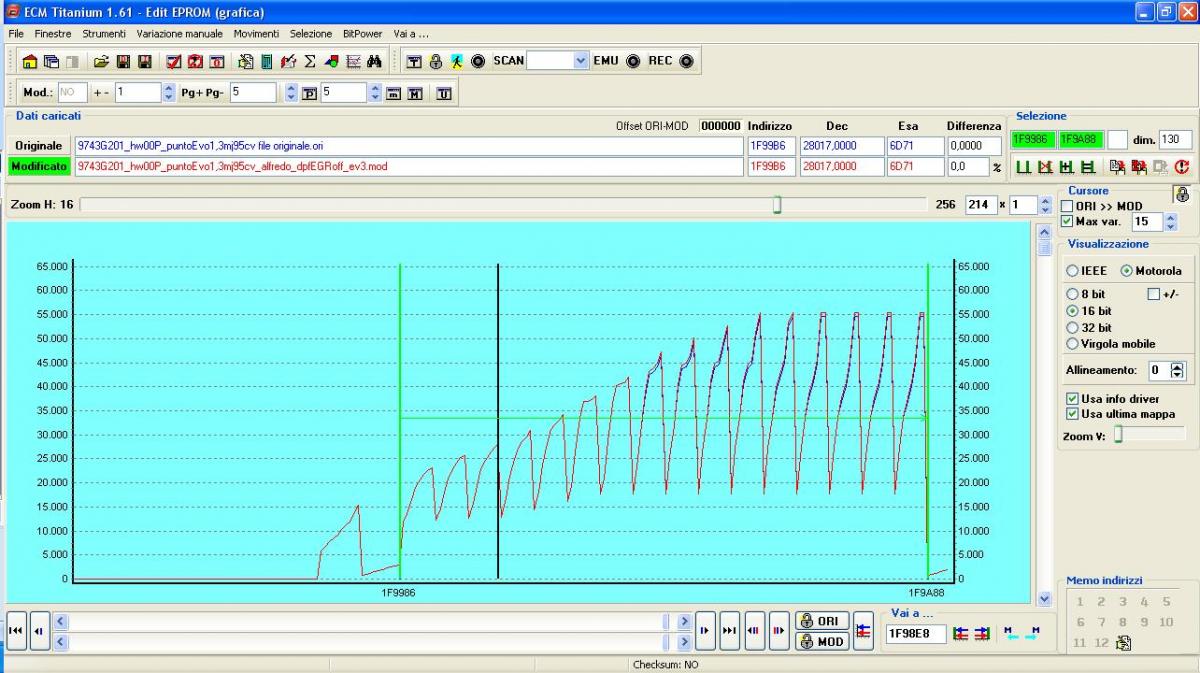The width and height of the screenshot is (1200, 673).
Task: Select the Motorola radio button
Action: click(1127, 271)
